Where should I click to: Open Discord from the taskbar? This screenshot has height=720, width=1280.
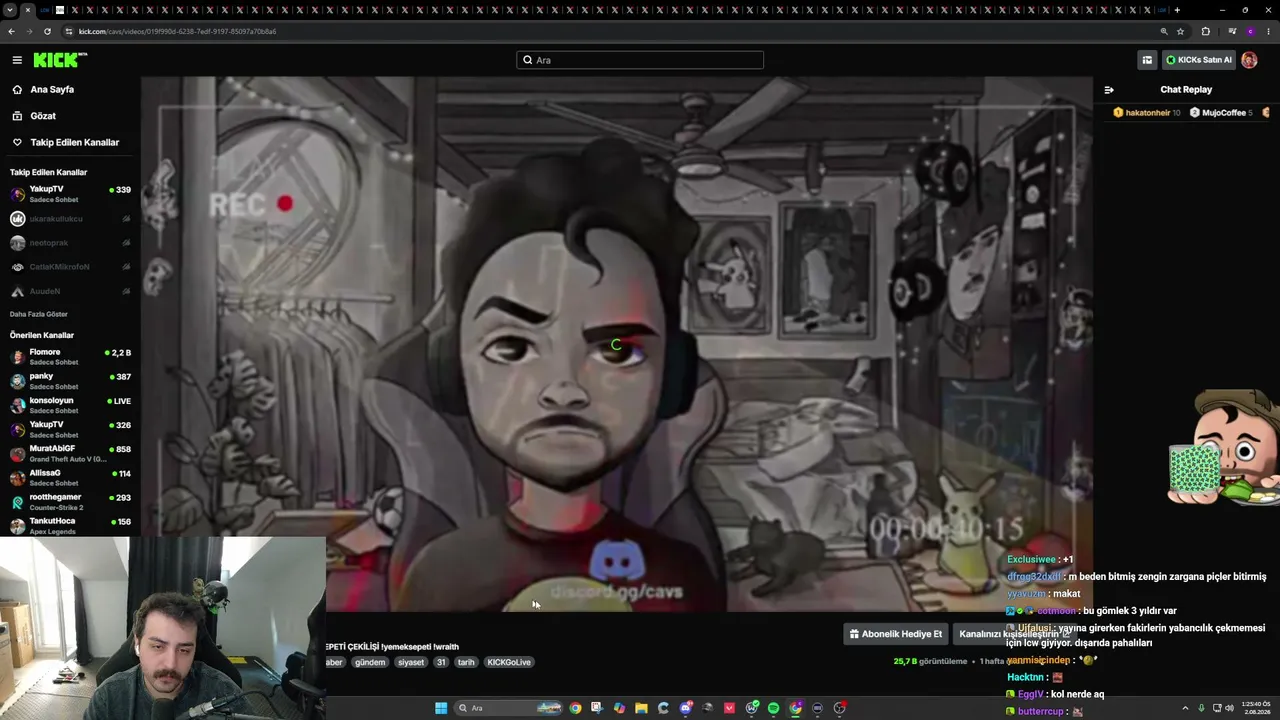(685, 708)
